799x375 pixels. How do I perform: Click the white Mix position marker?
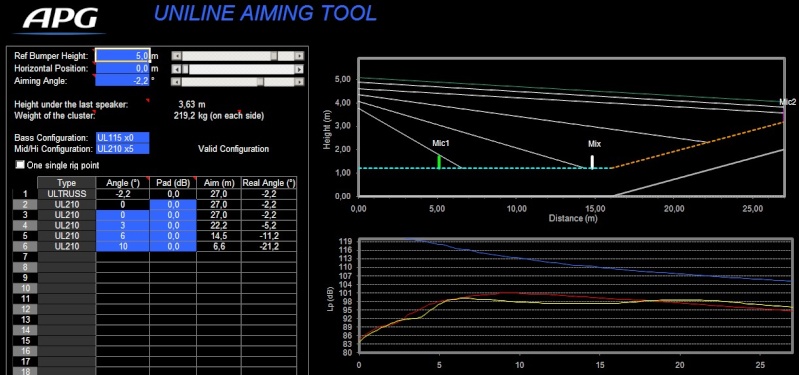click(592, 162)
